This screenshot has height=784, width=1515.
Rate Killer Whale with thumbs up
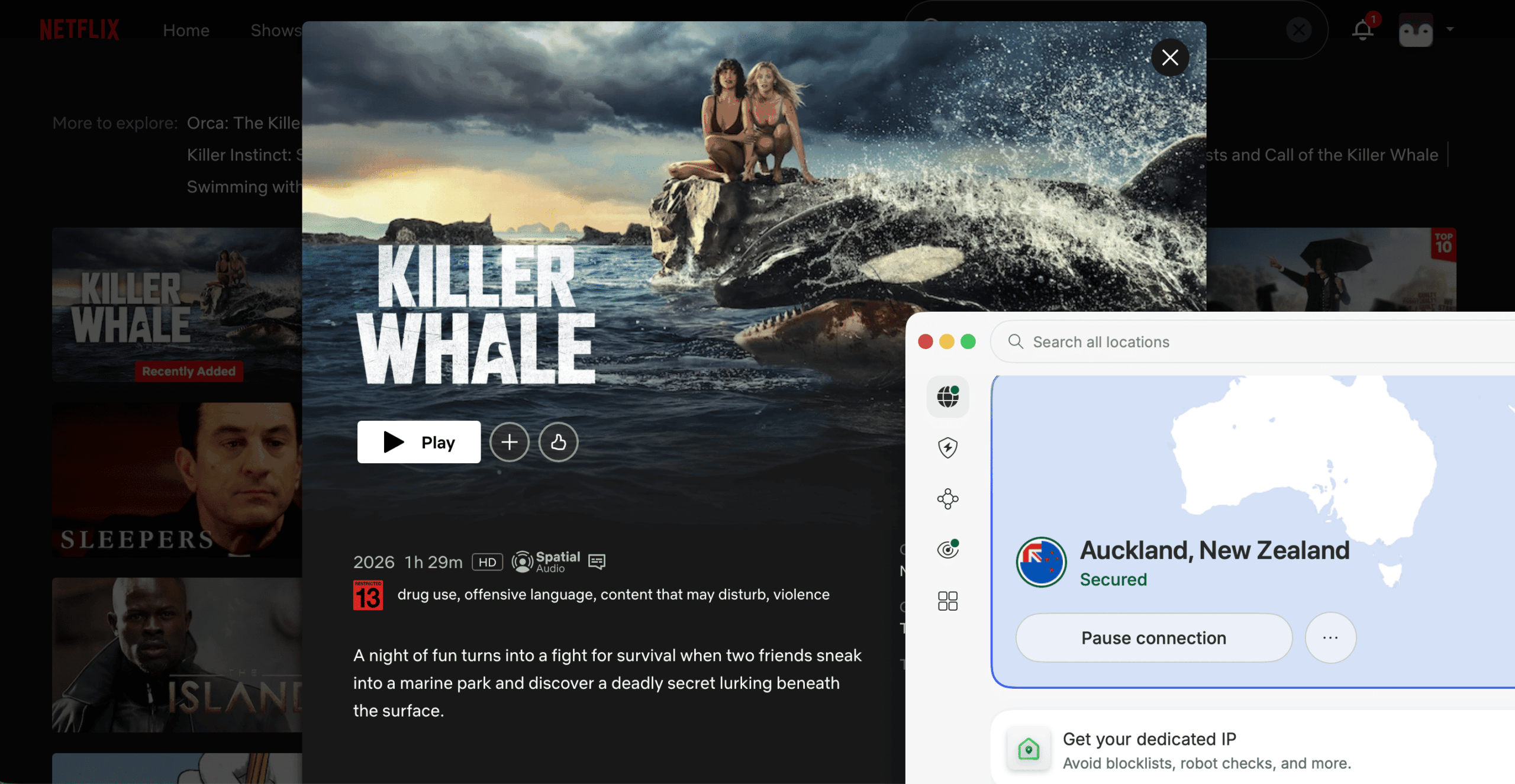[558, 442]
